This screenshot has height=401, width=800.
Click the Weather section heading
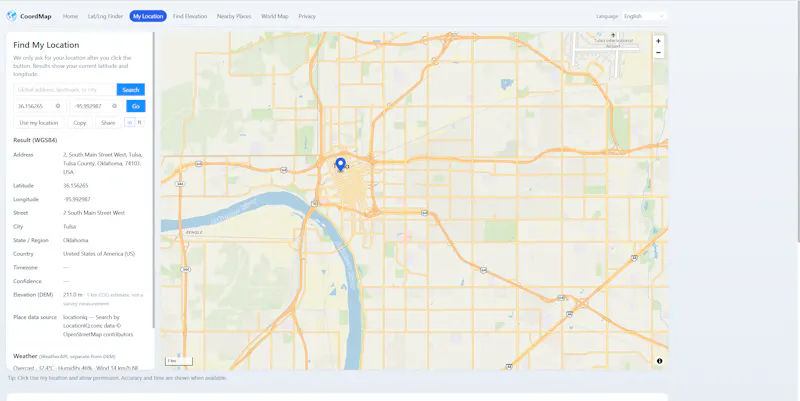(x=25, y=356)
